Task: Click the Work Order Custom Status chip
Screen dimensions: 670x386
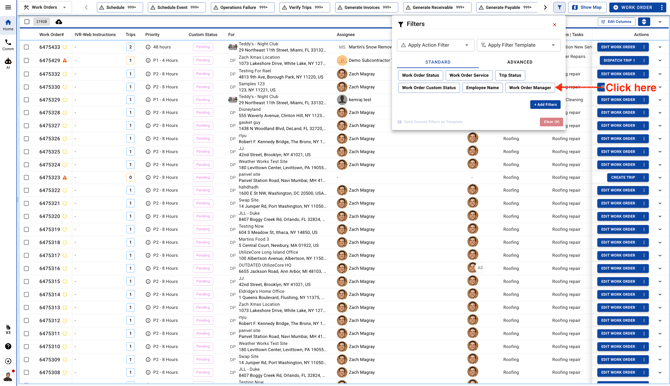Action: tap(429, 88)
